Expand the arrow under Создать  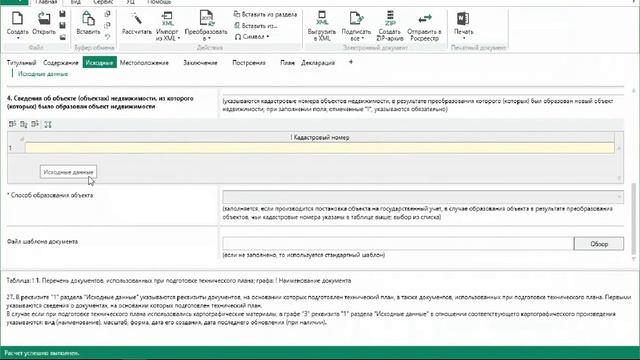18,38
